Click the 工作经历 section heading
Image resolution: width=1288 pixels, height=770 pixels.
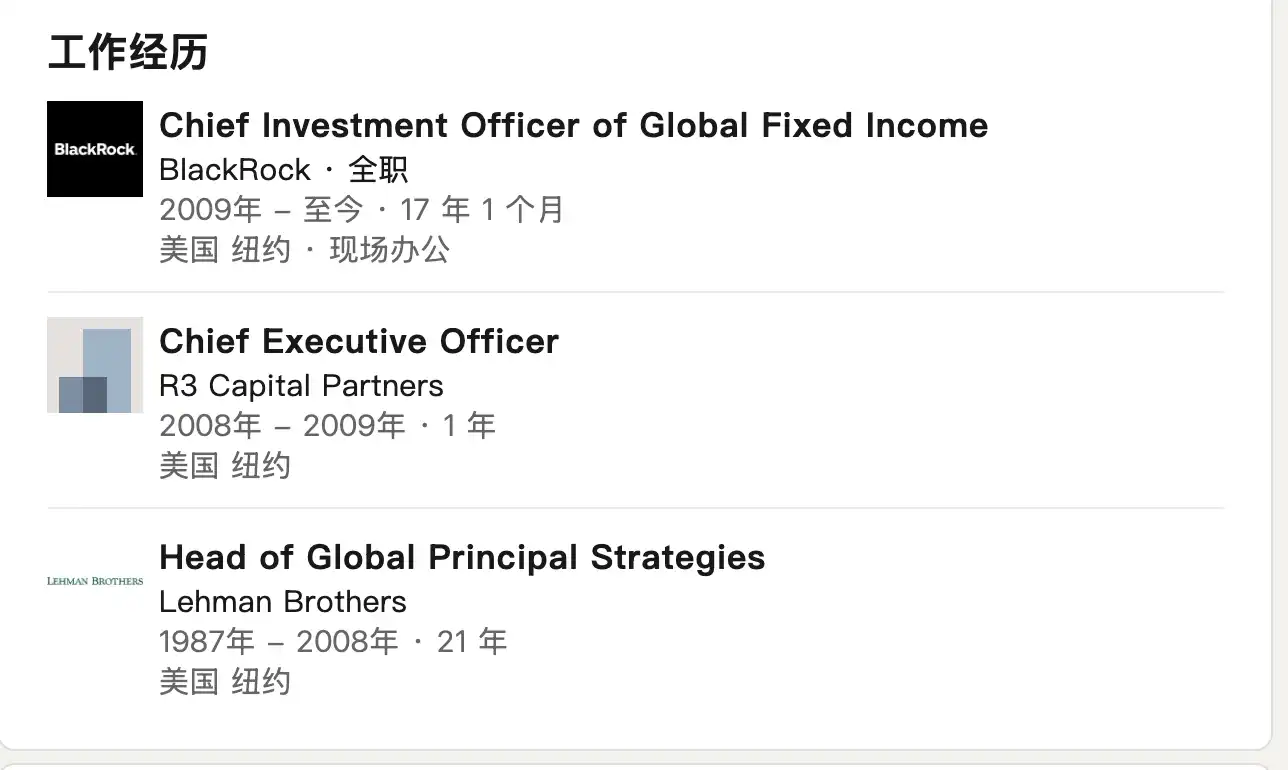pos(128,53)
